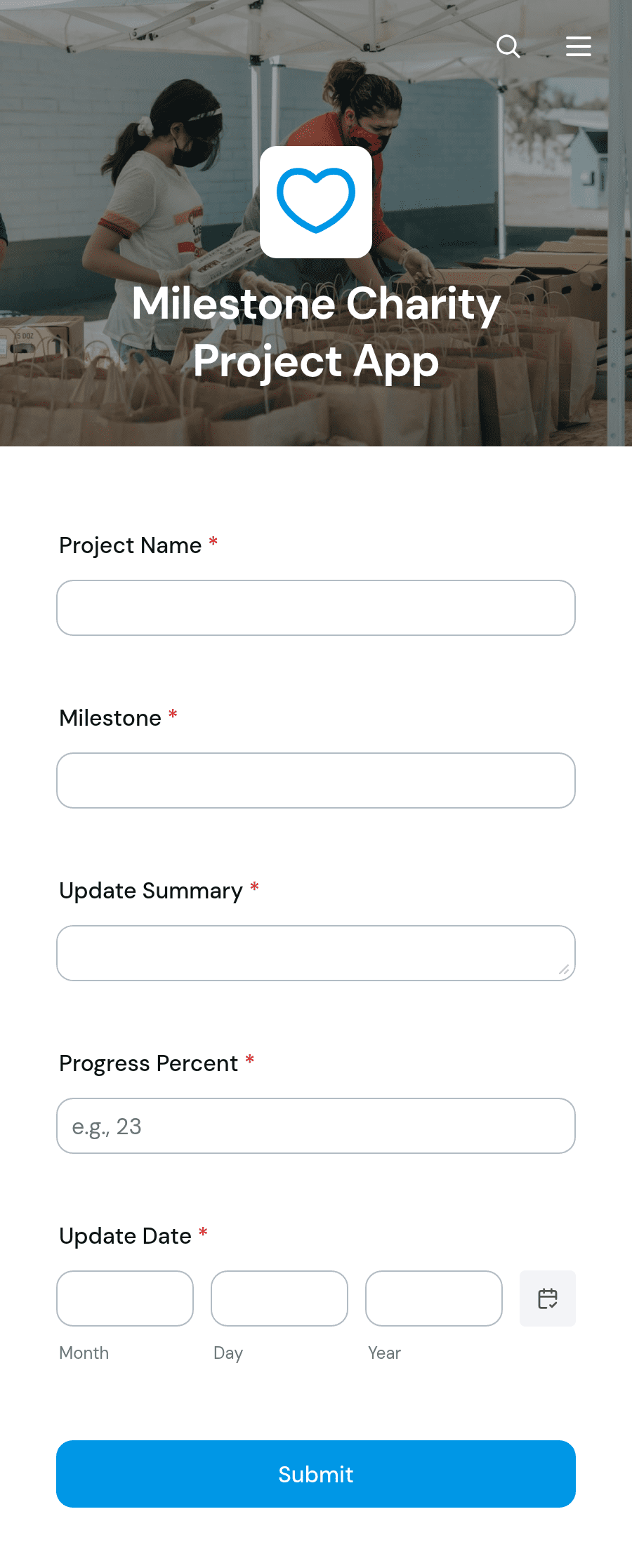Click the blue heart app logo

pos(316,202)
